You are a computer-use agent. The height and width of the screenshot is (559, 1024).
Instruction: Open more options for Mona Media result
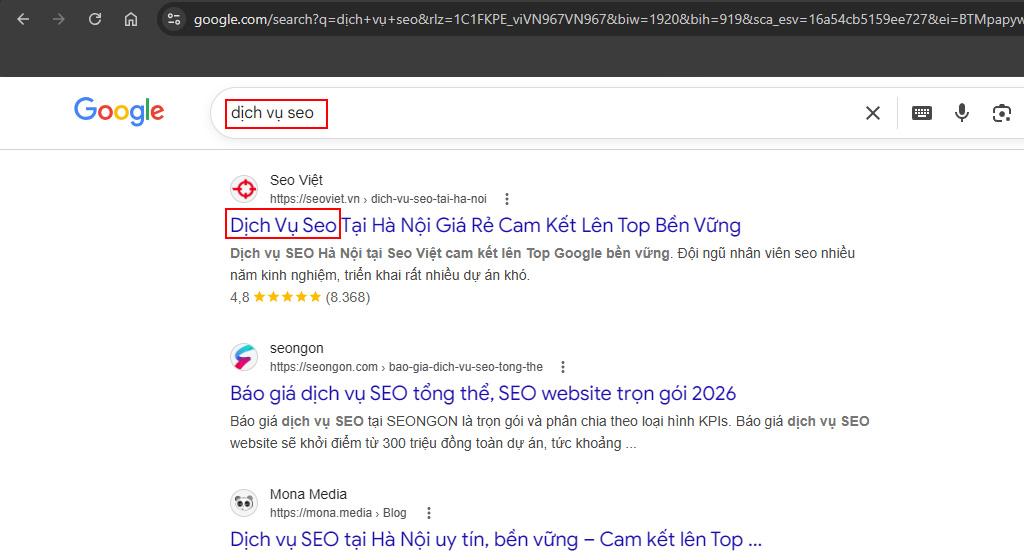[428, 513]
